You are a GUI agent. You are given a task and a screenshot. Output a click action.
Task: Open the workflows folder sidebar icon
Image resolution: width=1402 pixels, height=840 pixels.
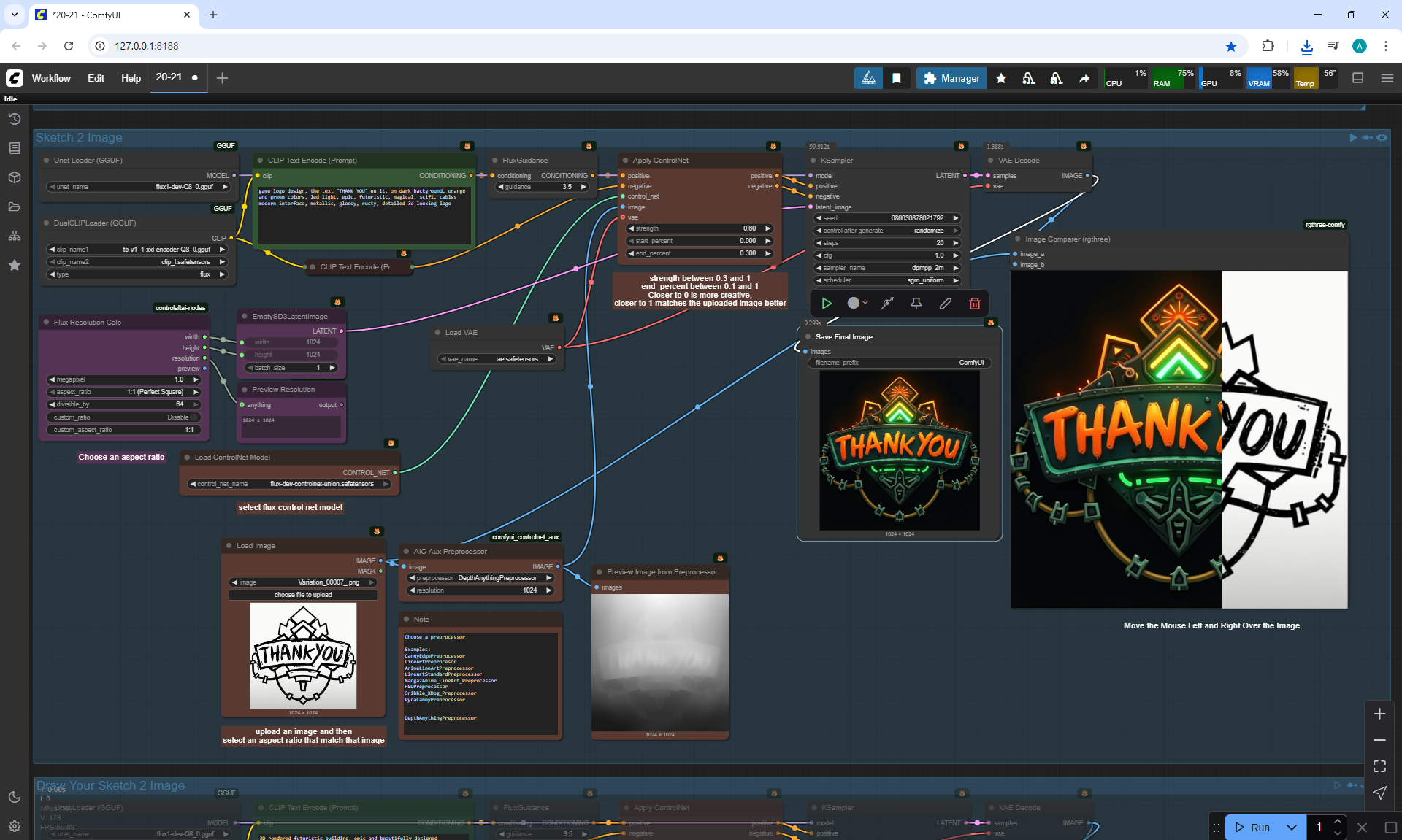(14, 207)
